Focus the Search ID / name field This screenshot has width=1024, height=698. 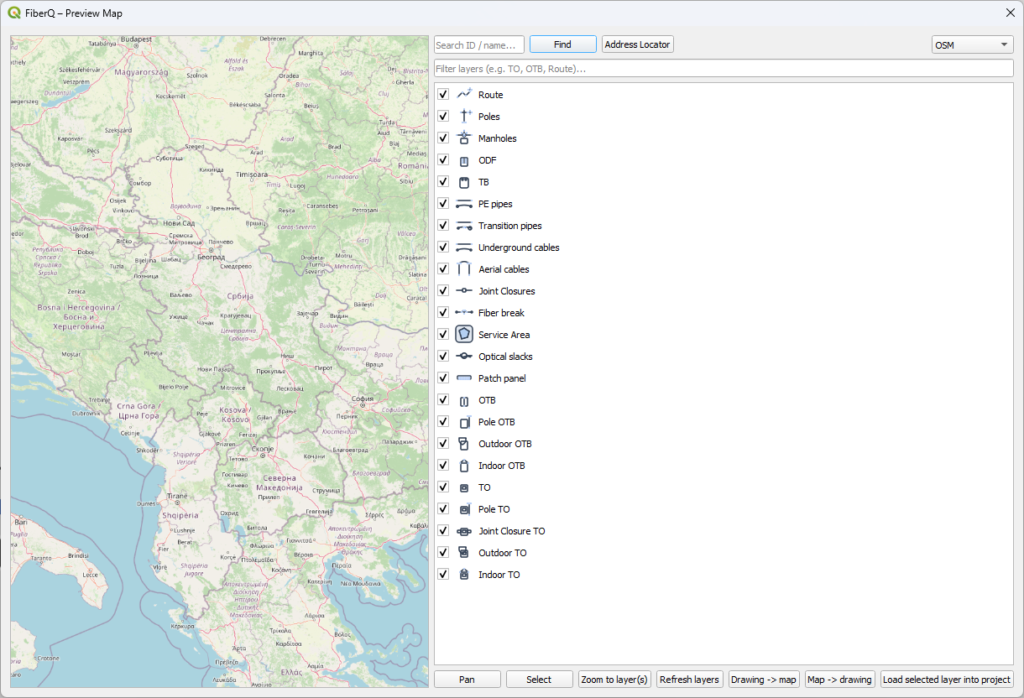tap(479, 45)
